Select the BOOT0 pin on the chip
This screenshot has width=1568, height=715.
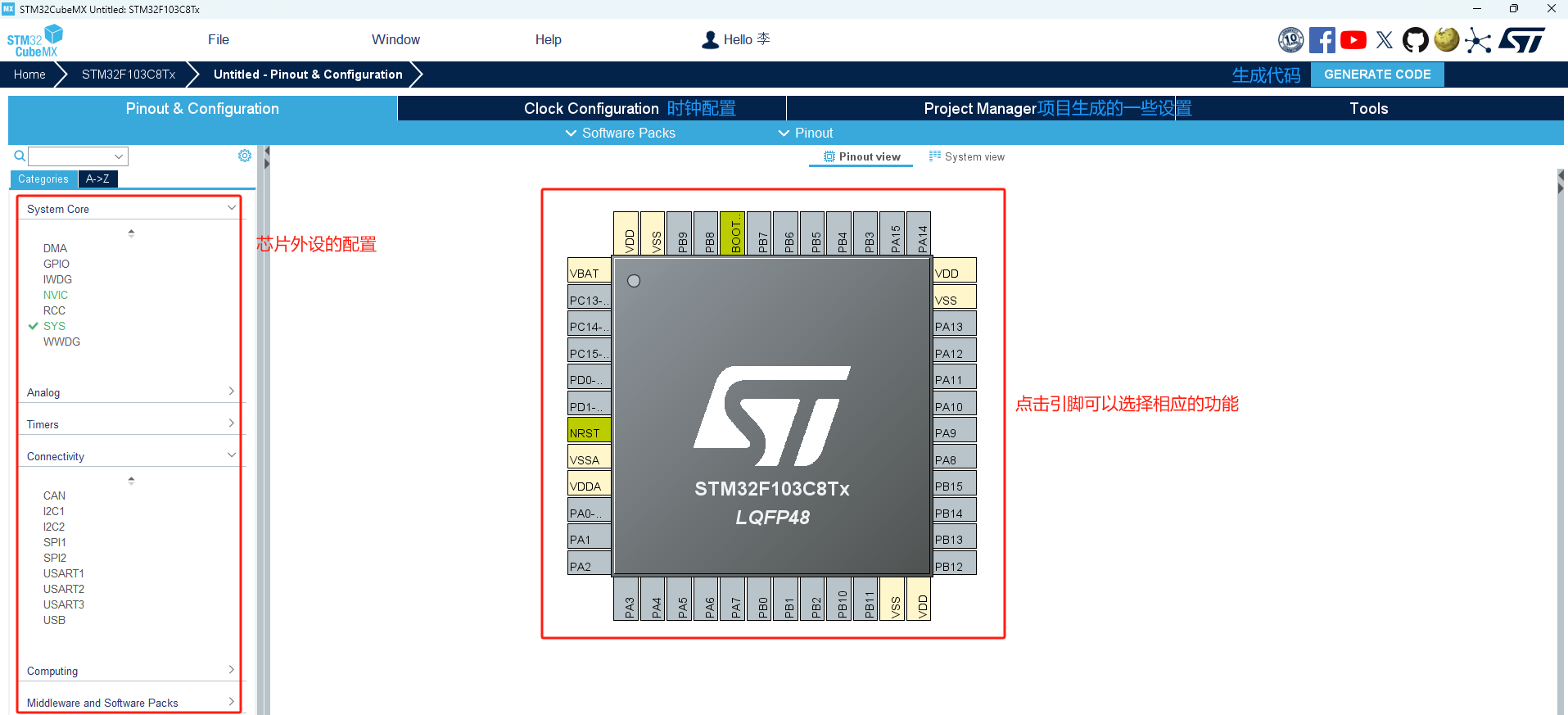pos(733,233)
